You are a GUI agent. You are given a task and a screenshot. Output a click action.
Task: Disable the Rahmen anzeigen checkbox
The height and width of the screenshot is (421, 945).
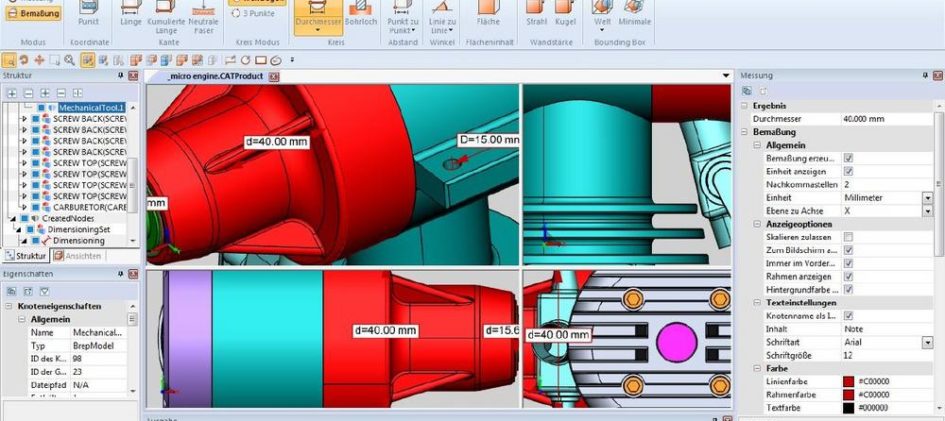point(848,276)
